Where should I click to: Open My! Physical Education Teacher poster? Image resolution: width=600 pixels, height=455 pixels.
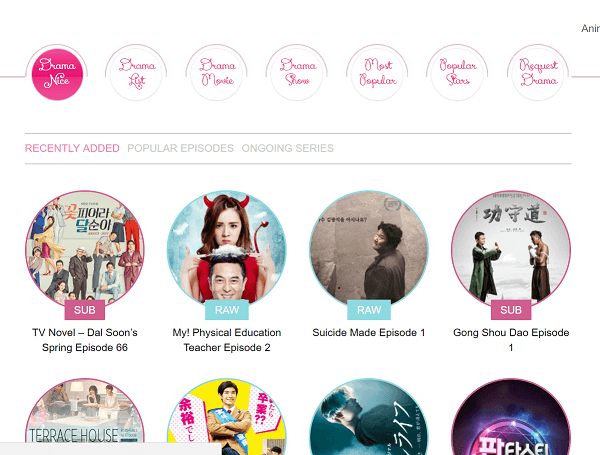click(x=227, y=250)
